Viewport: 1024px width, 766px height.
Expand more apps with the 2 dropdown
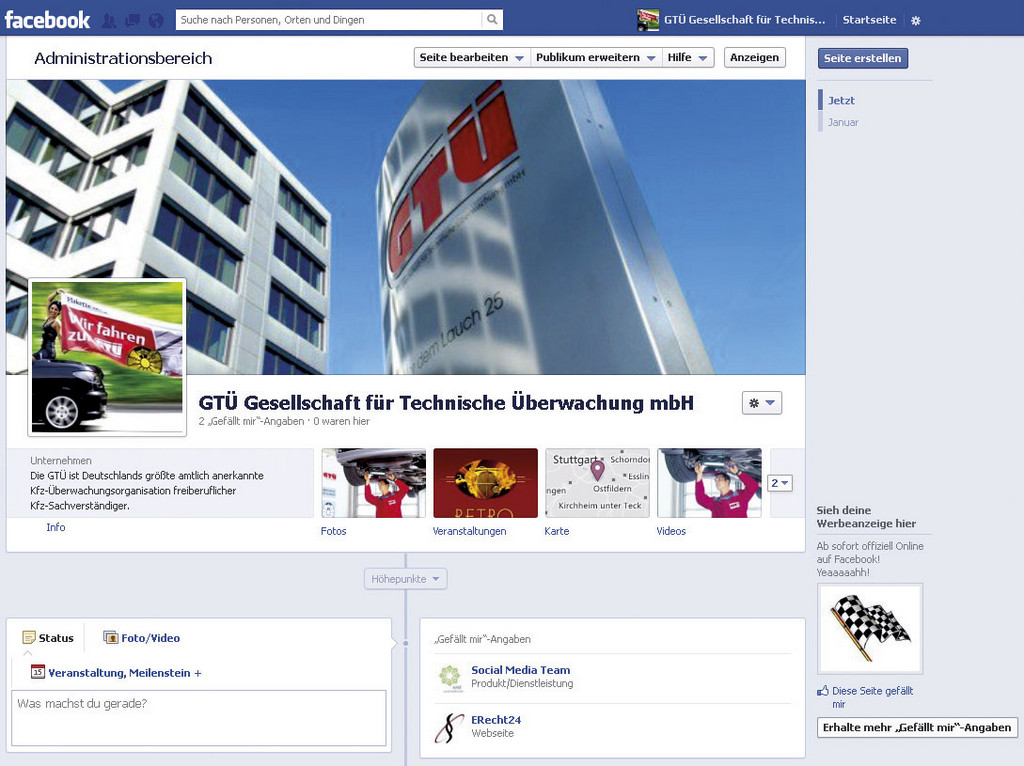[780, 483]
